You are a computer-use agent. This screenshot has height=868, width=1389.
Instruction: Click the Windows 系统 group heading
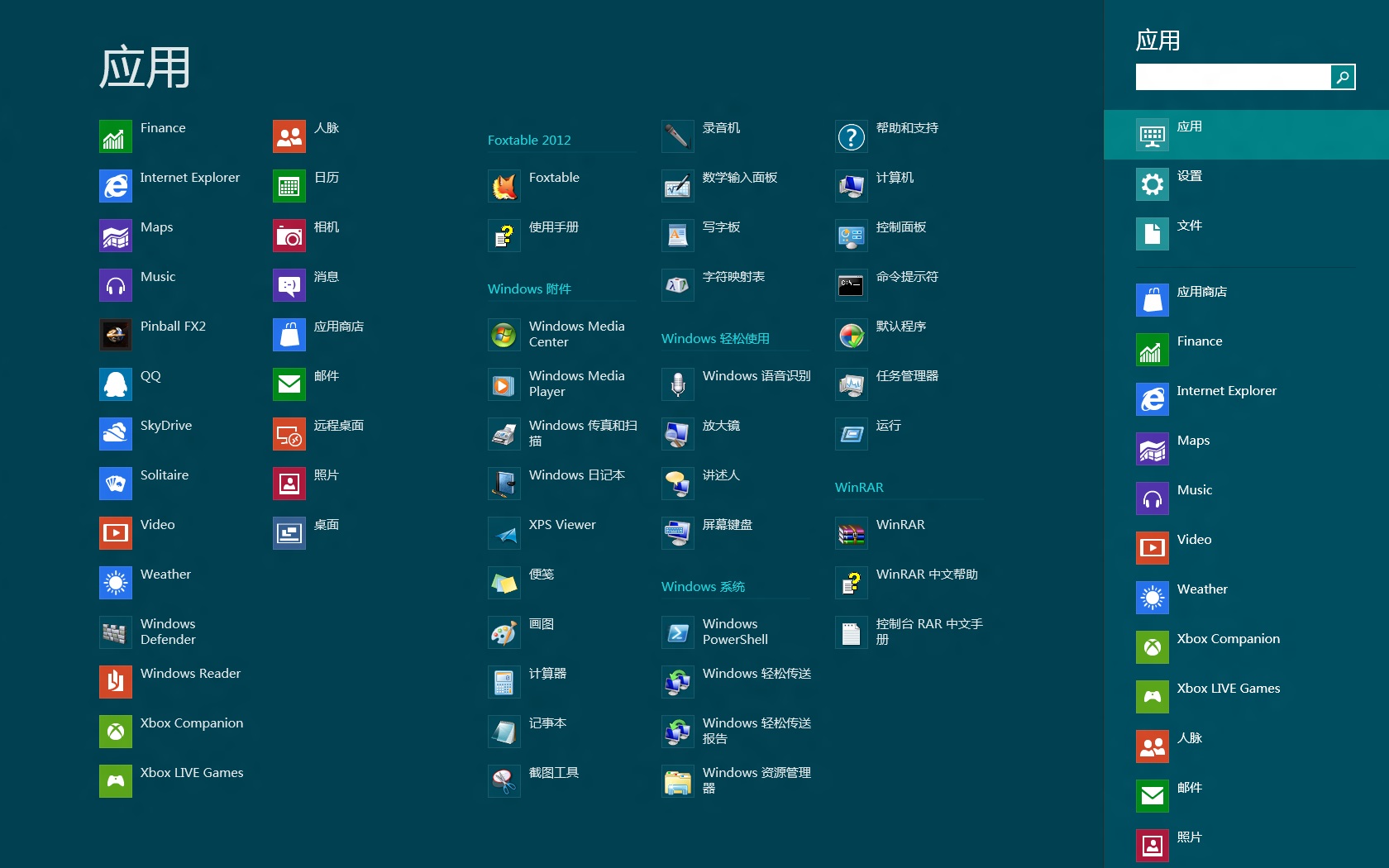point(703,587)
